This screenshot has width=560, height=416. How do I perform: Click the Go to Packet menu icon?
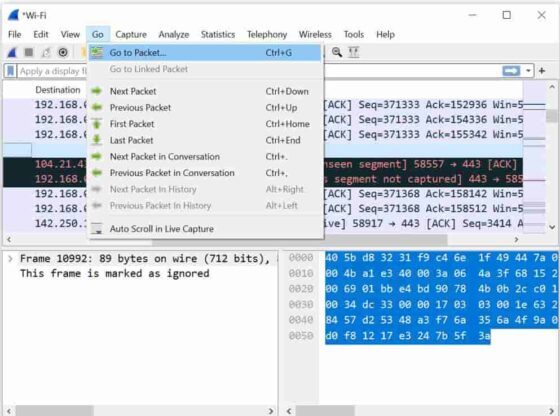point(97,52)
